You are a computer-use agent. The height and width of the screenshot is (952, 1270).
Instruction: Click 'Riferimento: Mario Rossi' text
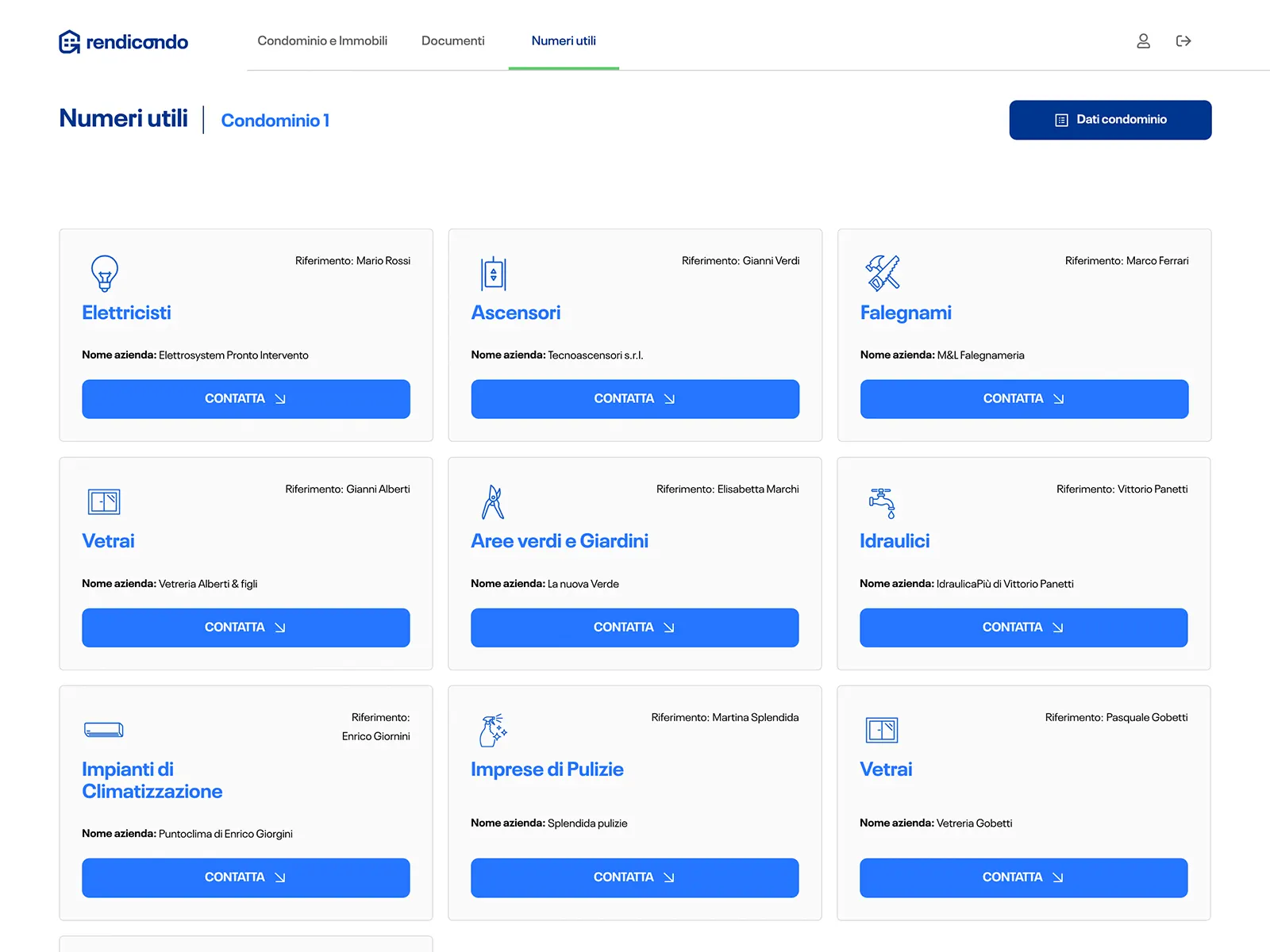(x=352, y=261)
